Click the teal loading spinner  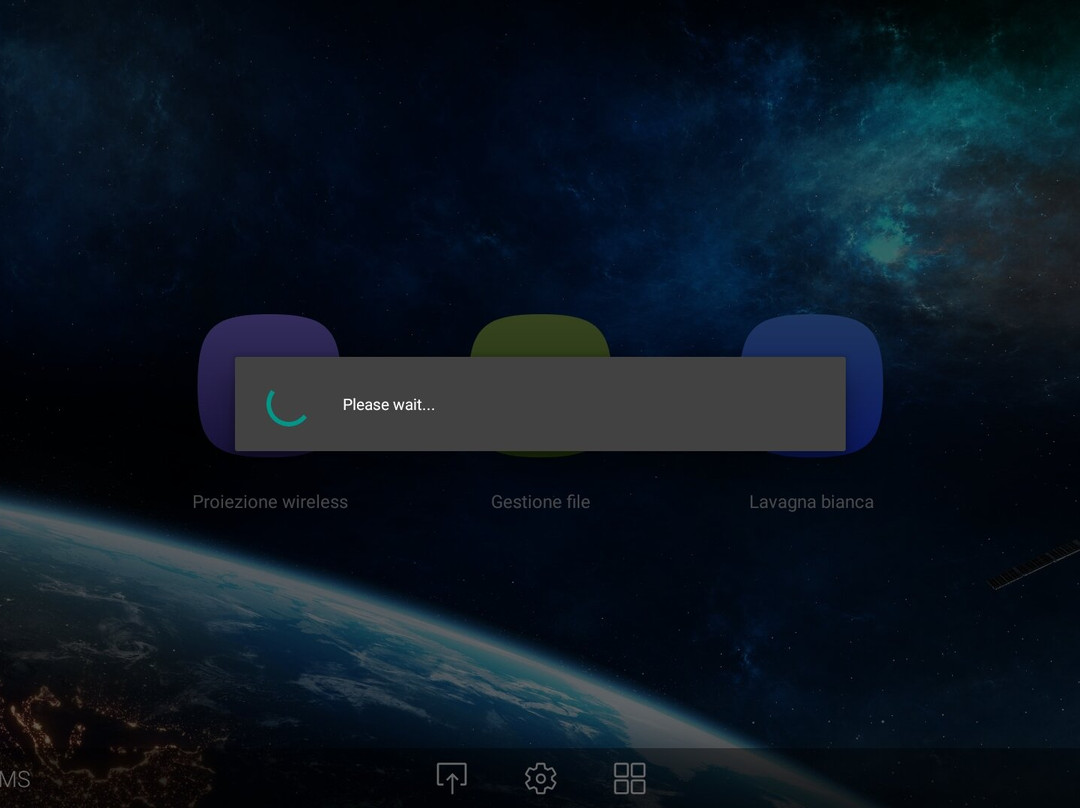point(287,405)
